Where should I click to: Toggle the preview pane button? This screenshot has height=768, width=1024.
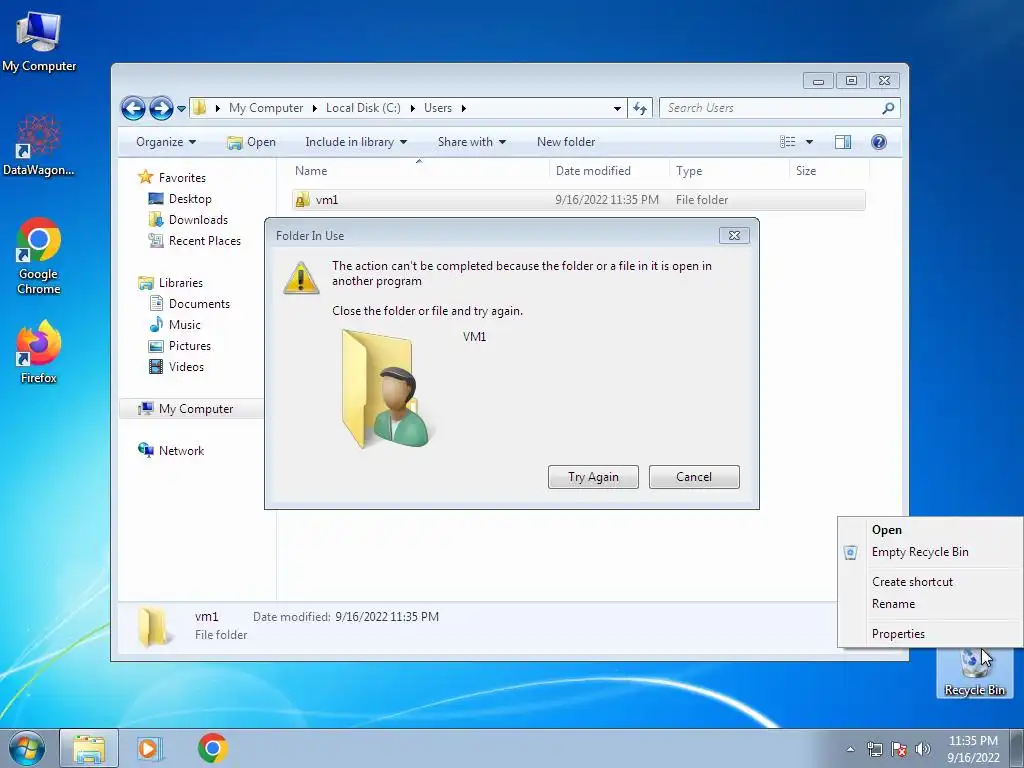(x=842, y=142)
